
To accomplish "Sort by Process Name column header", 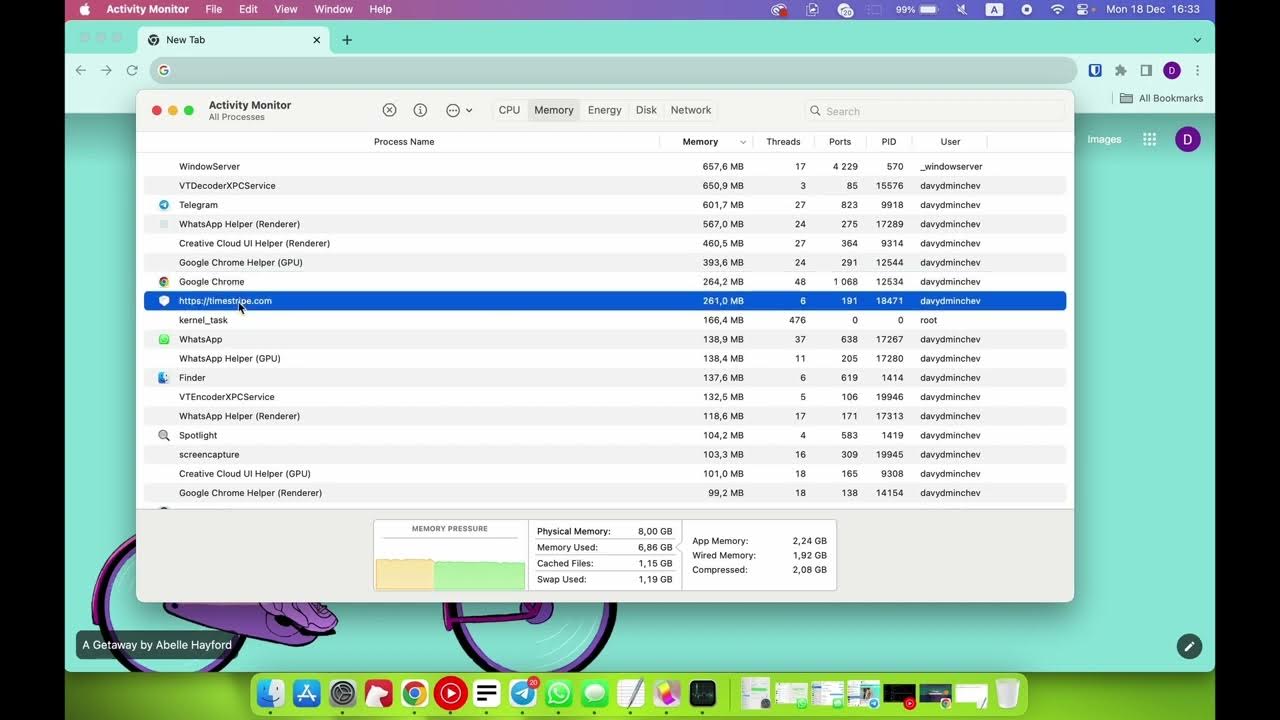I will point(404,142).
